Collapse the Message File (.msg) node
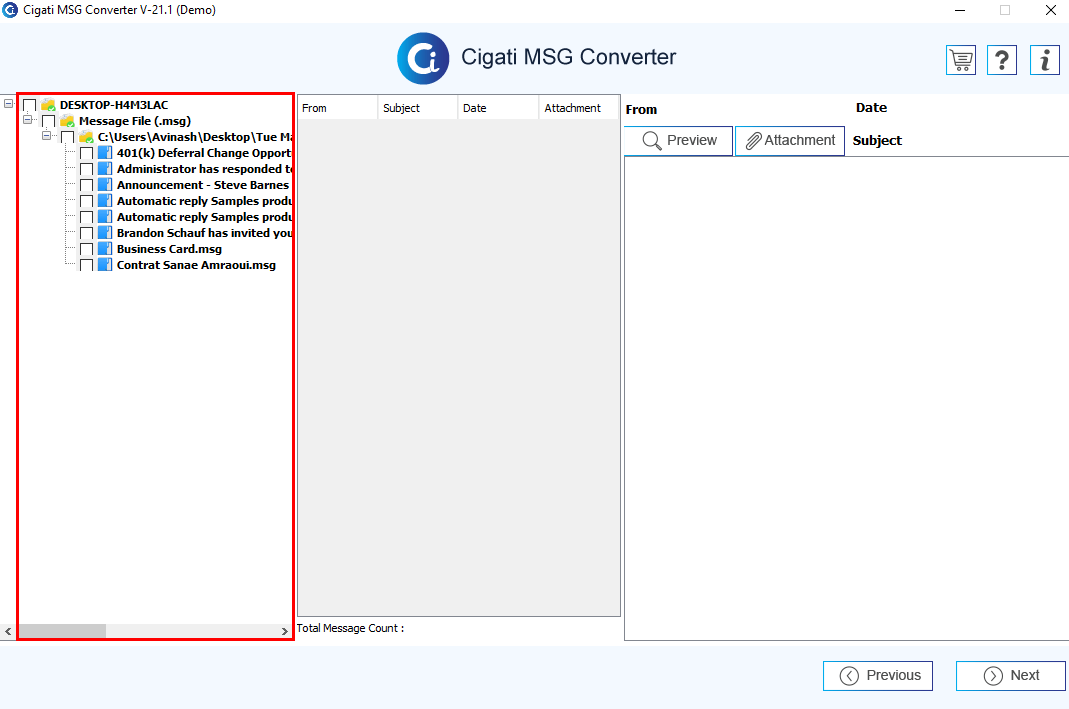The height and width of the screenshot is (709, 1069). (x=27, y=119)
